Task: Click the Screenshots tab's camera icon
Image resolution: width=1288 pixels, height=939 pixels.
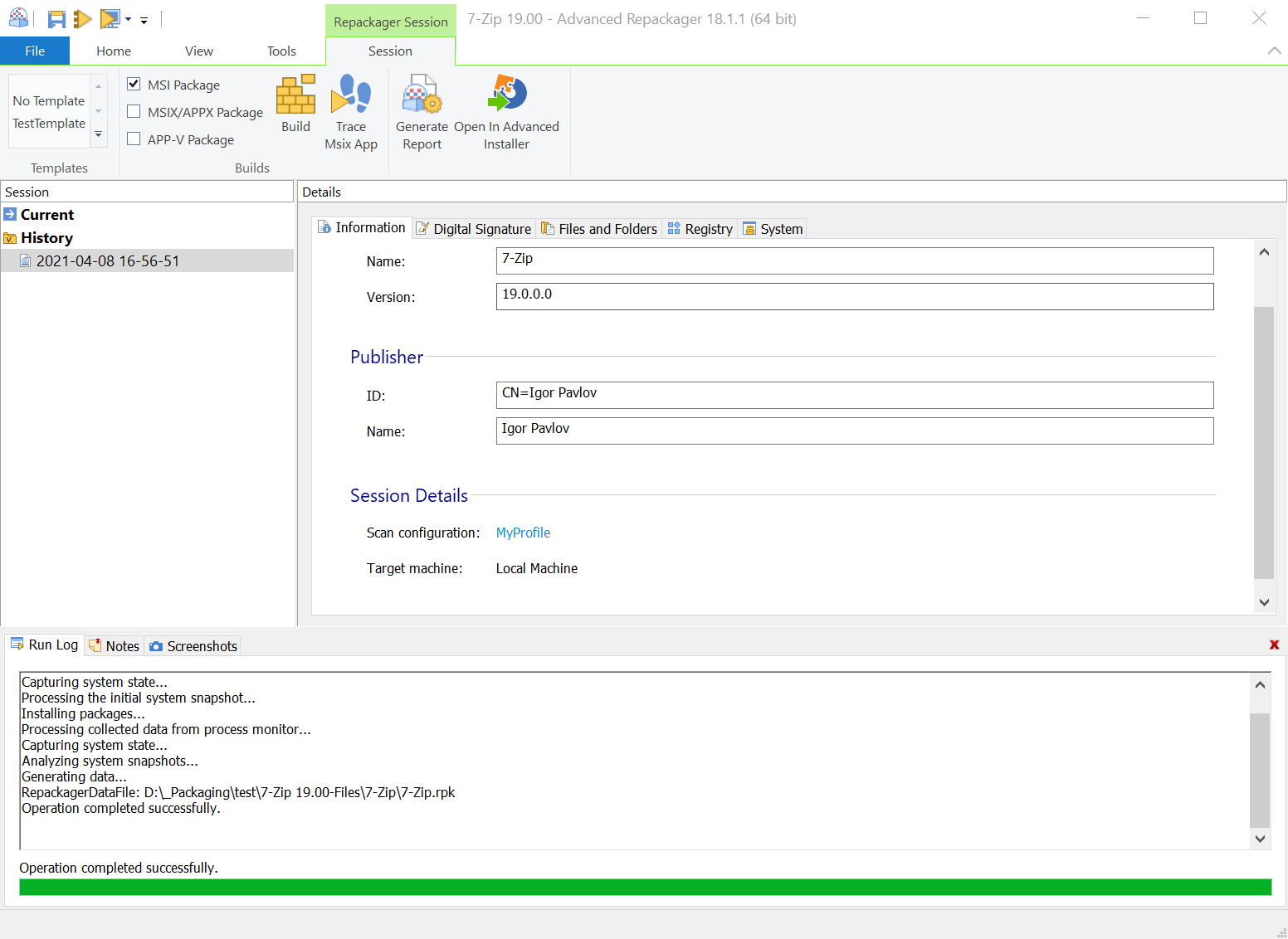Action: point(156,646)
